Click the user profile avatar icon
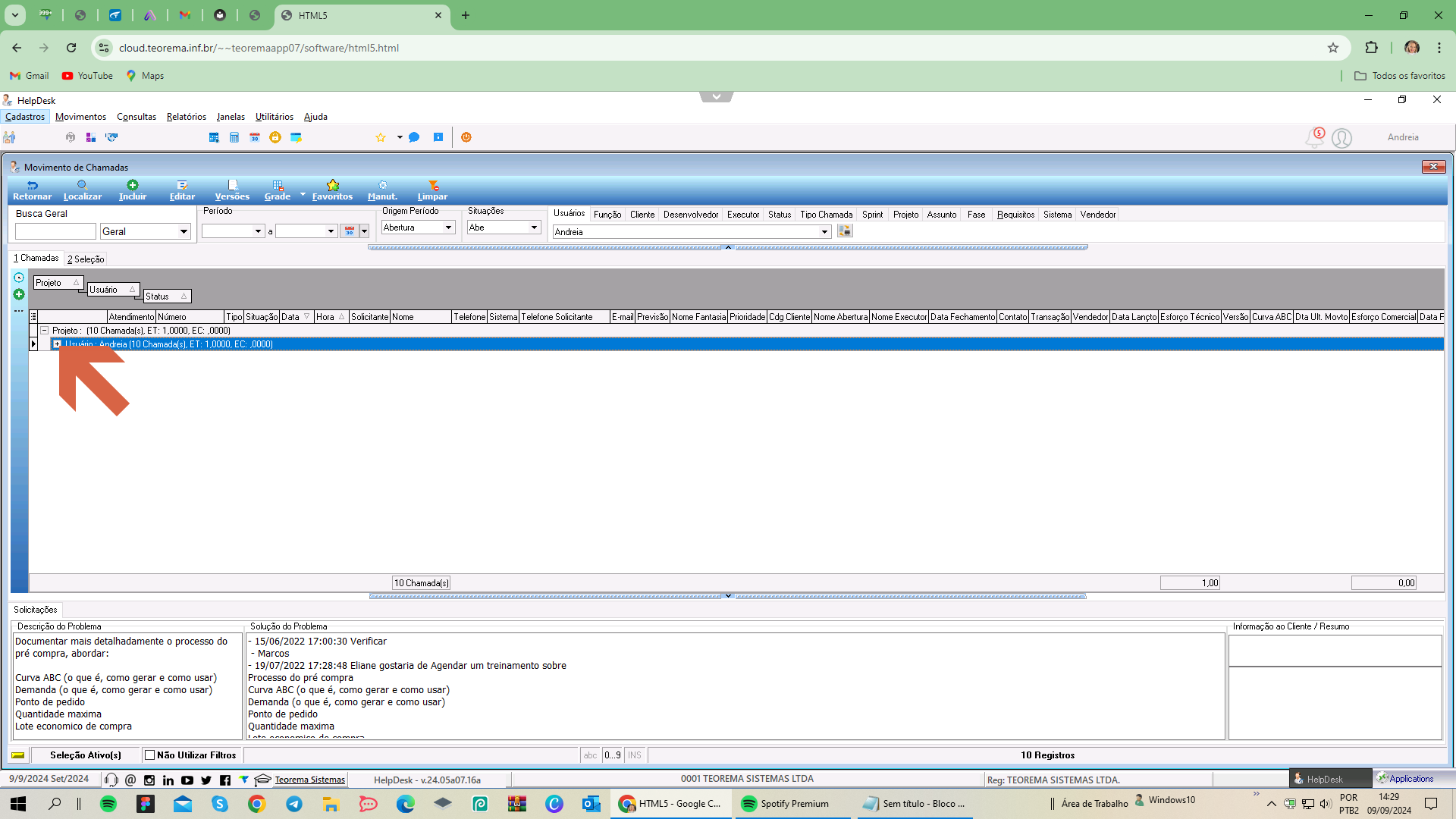Screen dimensions: 1456x819 (1341, 138)
